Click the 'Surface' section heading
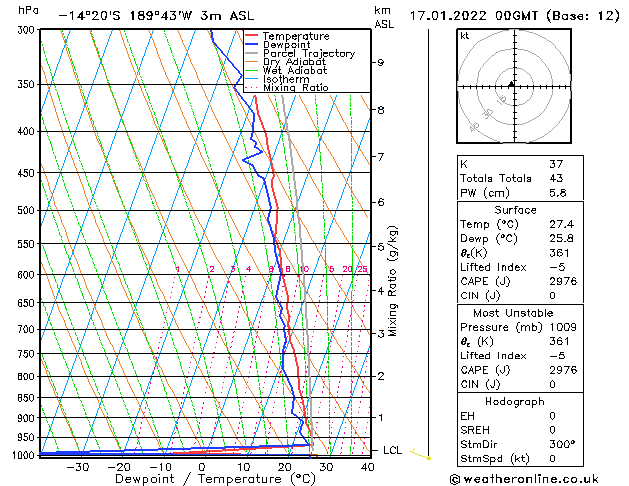The width and height of the screenshot is (629, 486). [x=515, y=210]
